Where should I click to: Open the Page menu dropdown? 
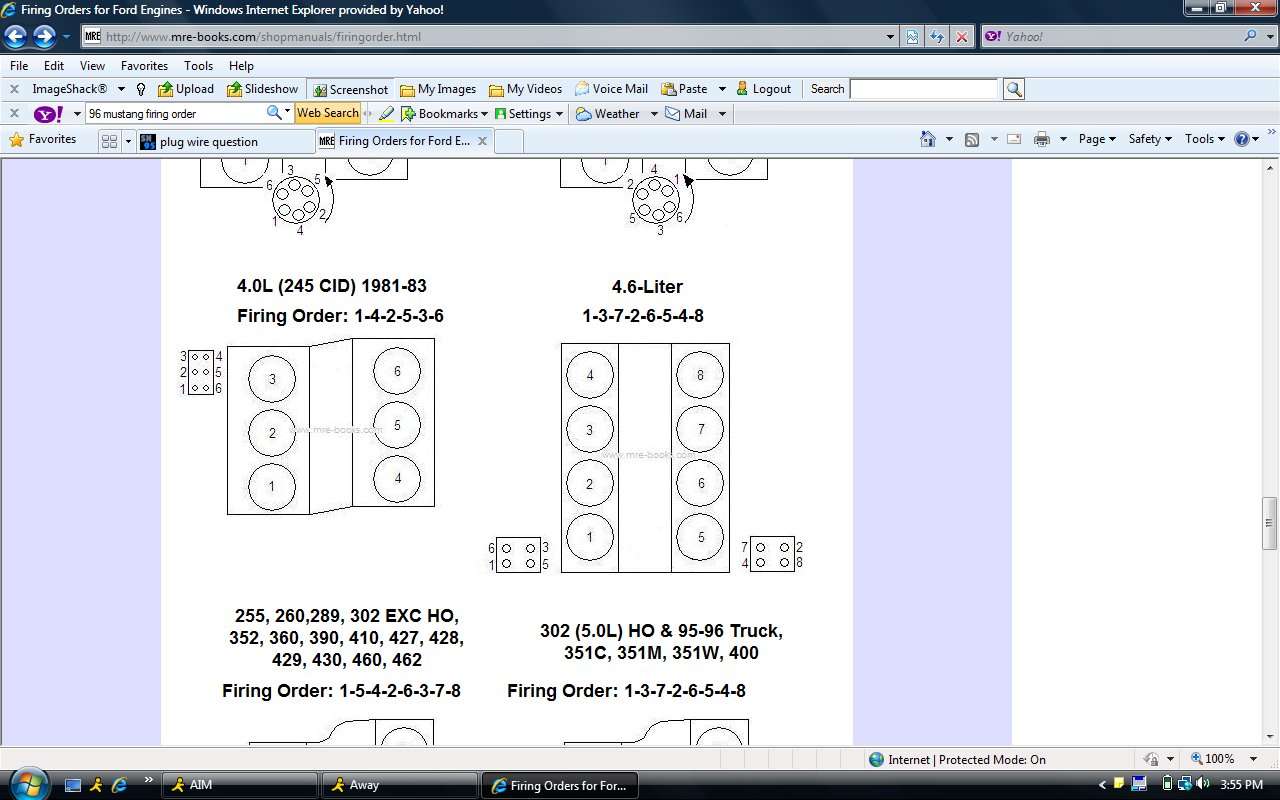pyautogui.click(x=1097, y=139)
